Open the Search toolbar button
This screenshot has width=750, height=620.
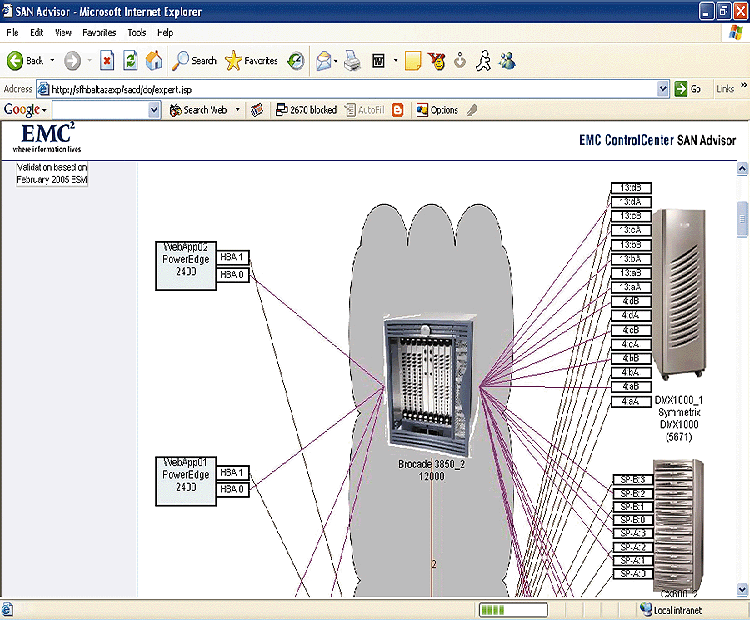[x=195, y=61]
